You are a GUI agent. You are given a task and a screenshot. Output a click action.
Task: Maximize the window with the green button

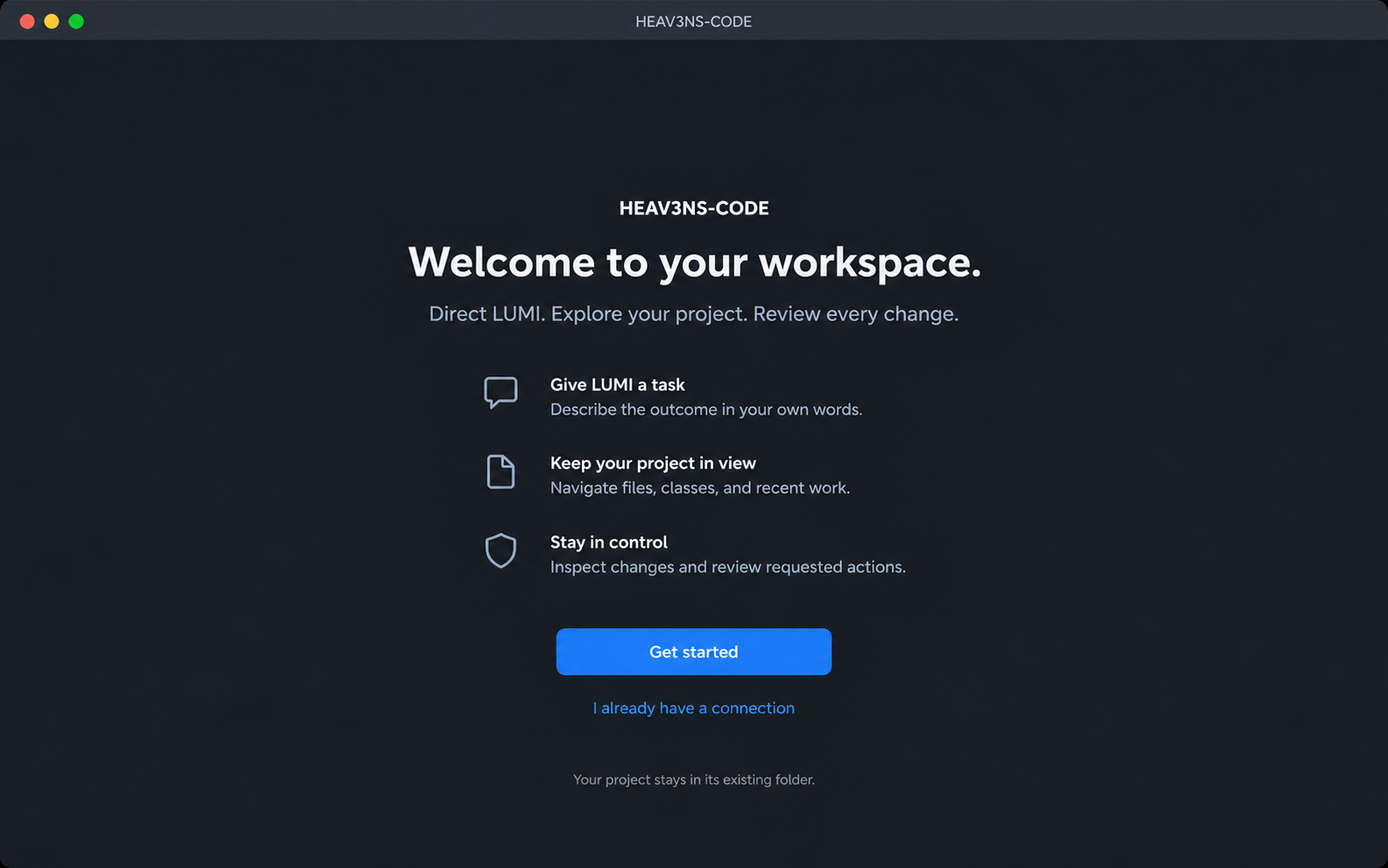coord(76,21)
